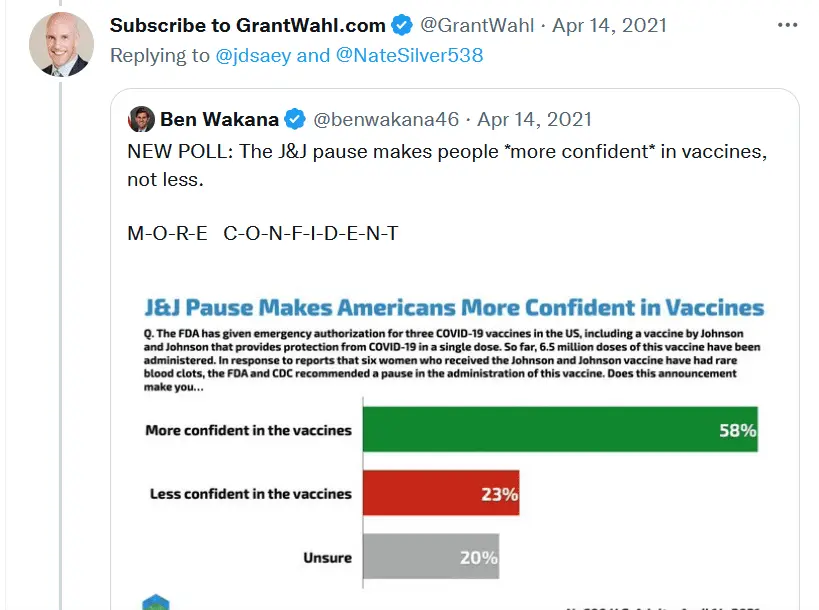Click the gray 20% Unsure bar
Image resolution: width=819 pixels, height=610 pixels.
click(430, 557)
